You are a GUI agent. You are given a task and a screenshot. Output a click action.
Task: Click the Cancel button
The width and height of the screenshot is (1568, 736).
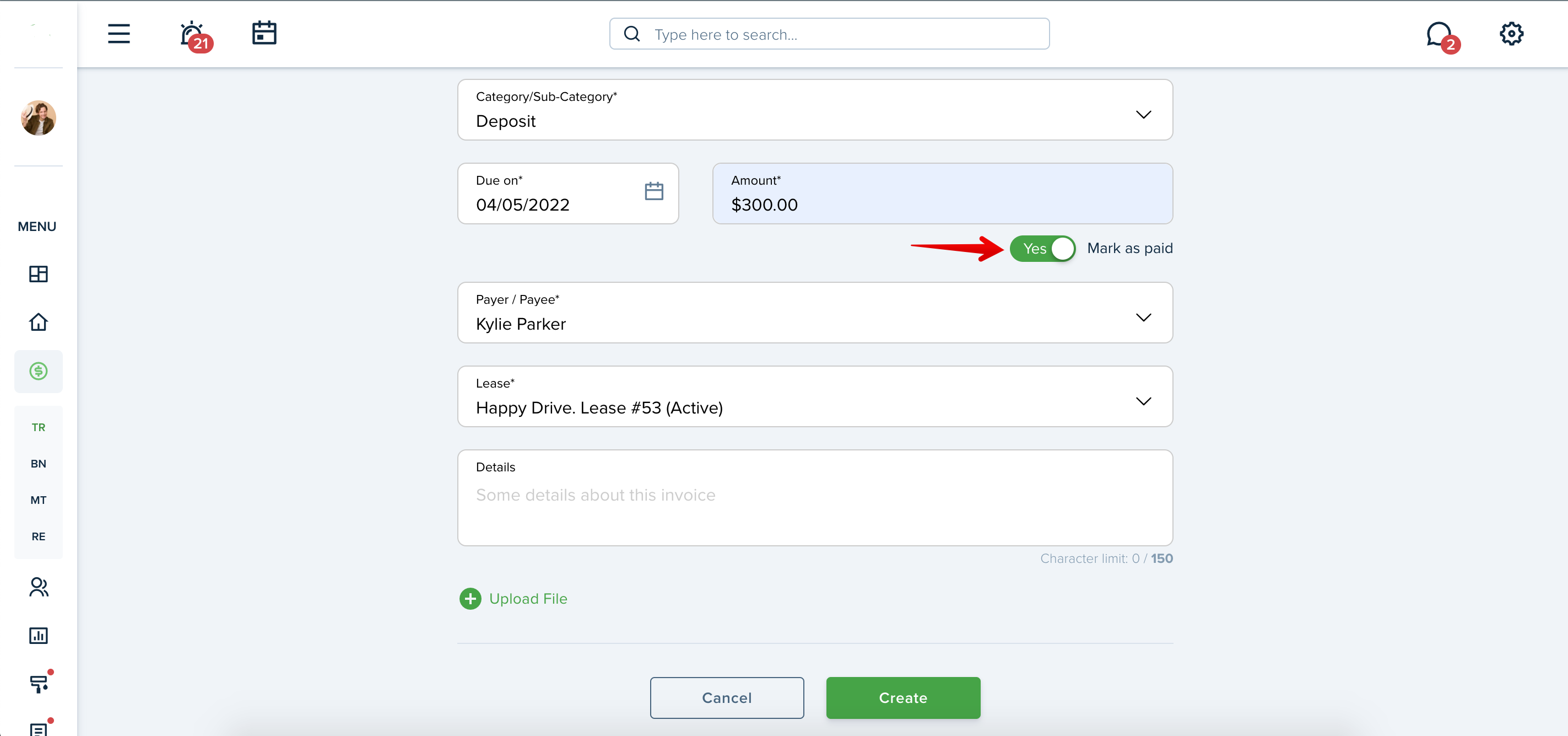click(x=727, y=697)
